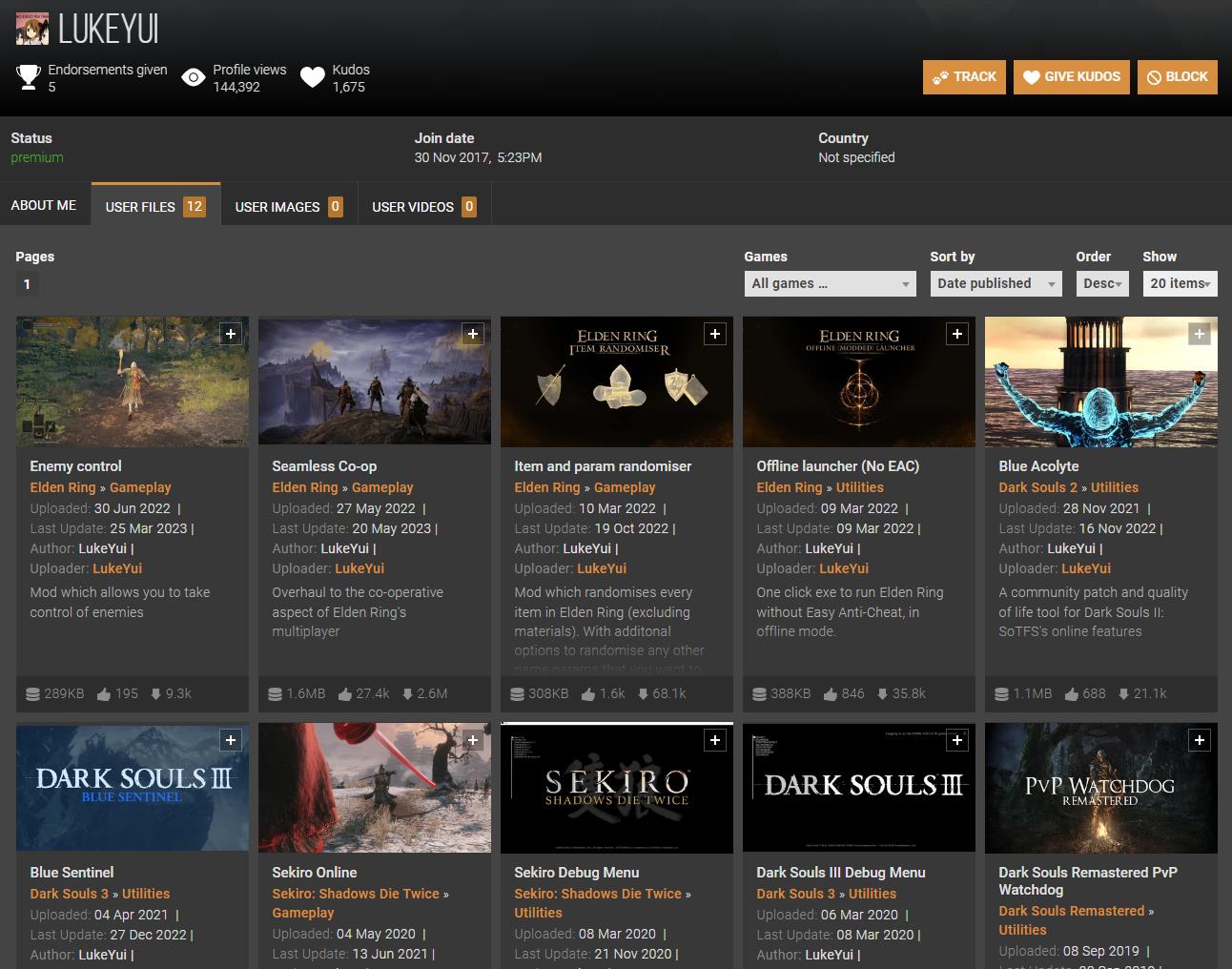The height and width of the screenshot is (969, 1232).
Task: Open the Enemy control mod title link
Action: (x=75, y=466)
